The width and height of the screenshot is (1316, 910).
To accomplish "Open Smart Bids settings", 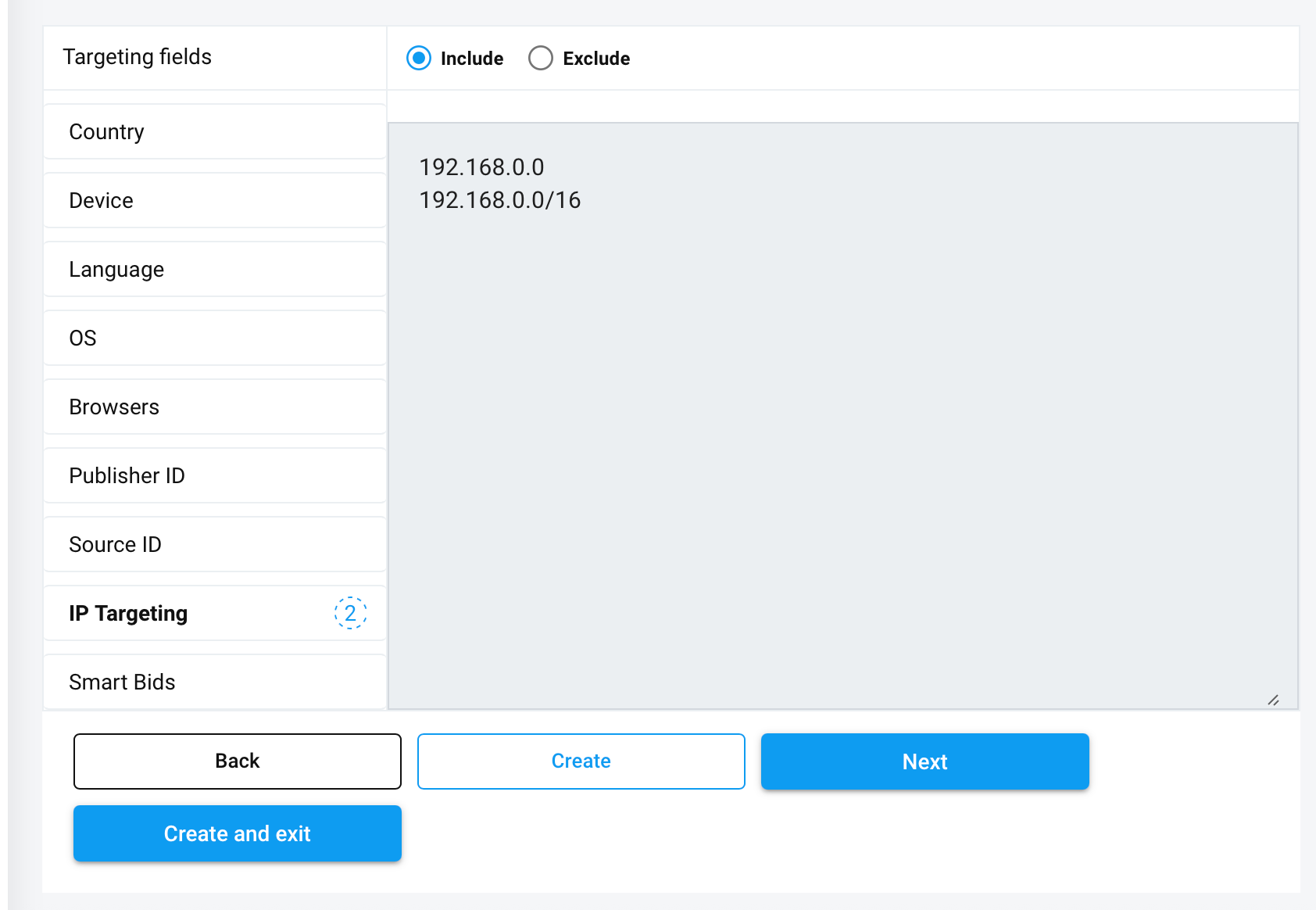I will tap(215, 682).
